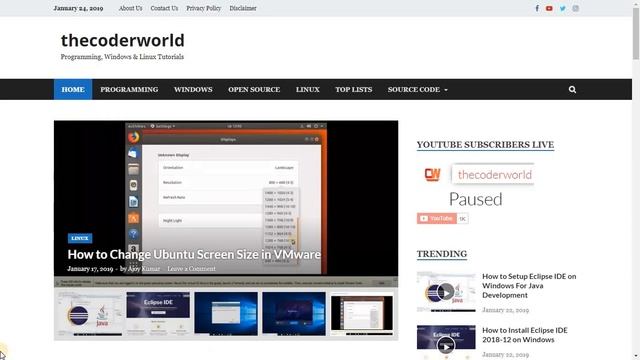Viewport: 640px width, 360px height.
Task: Select the third slider thumbnail with Windows dialog
Action: pos(226,314)
